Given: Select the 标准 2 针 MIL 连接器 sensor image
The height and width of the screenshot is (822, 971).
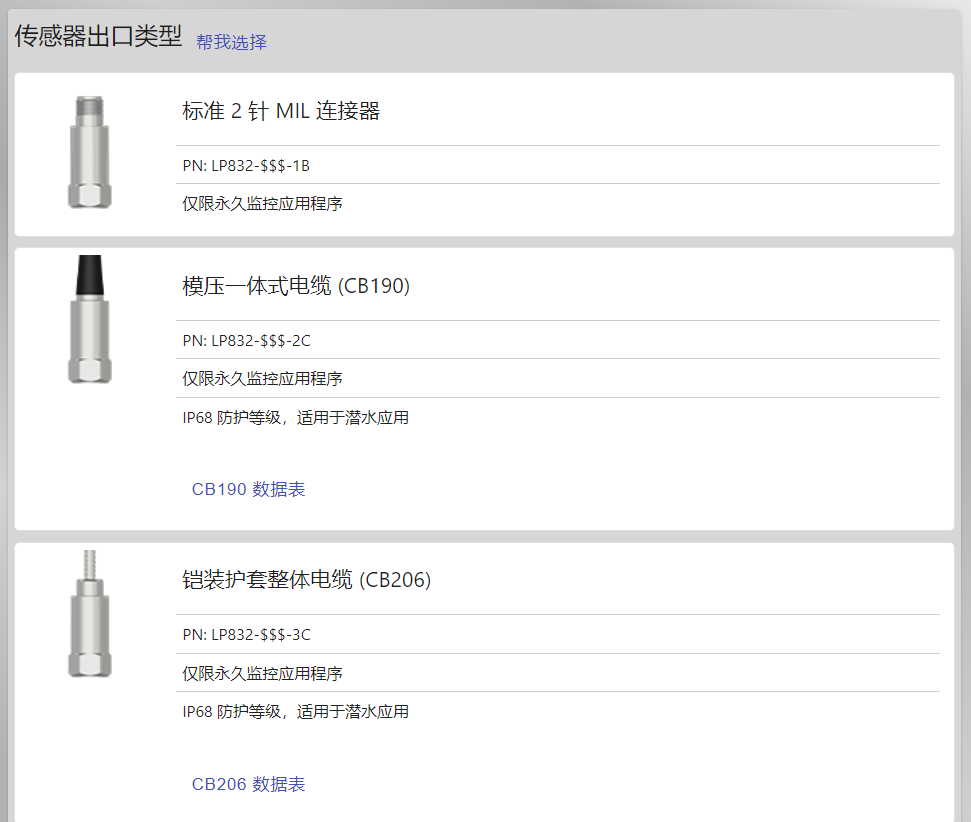Looking at the screenshot, I should click(90, 152).
